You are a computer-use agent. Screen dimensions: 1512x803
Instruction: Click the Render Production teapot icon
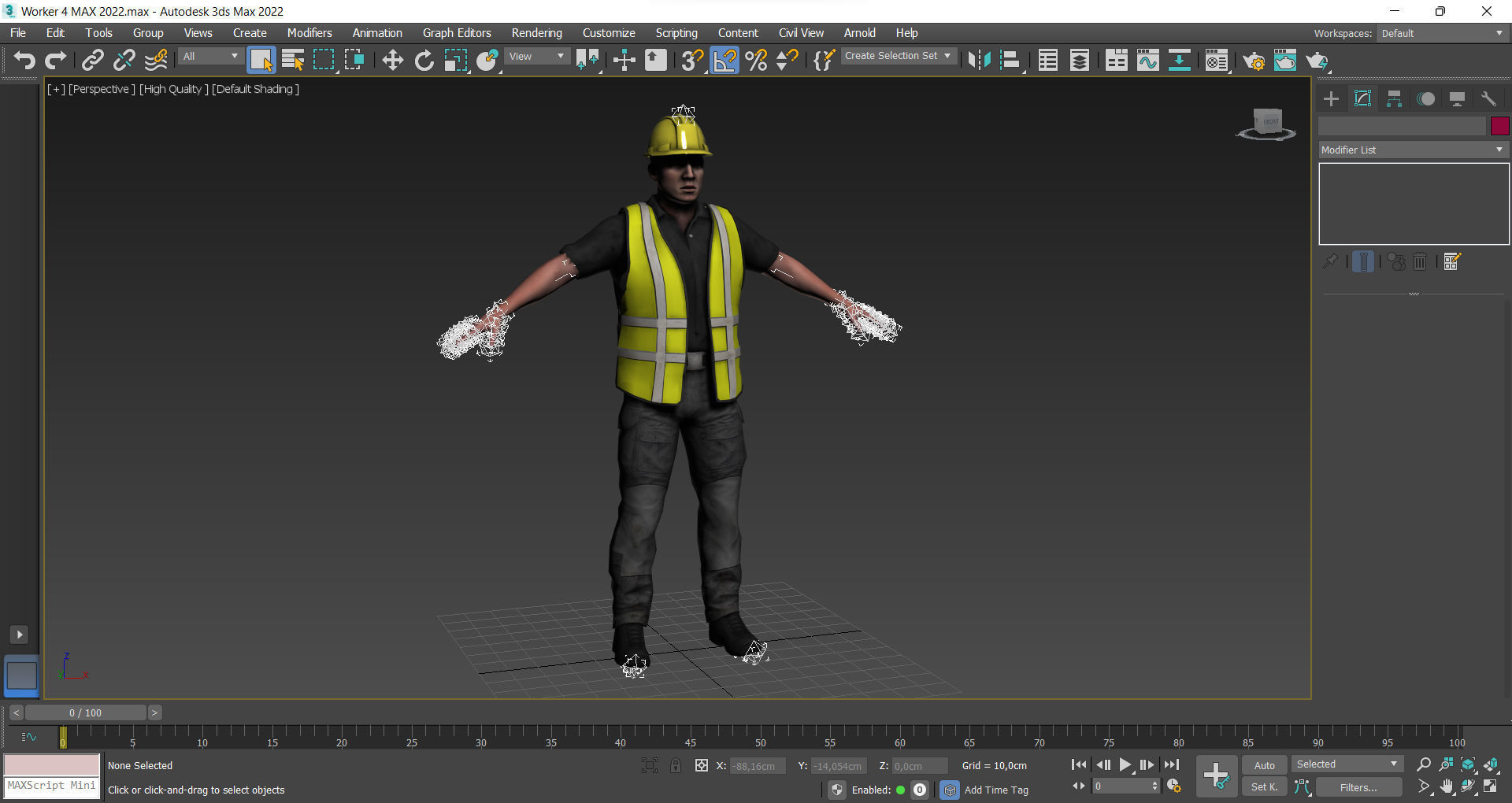1317,61
